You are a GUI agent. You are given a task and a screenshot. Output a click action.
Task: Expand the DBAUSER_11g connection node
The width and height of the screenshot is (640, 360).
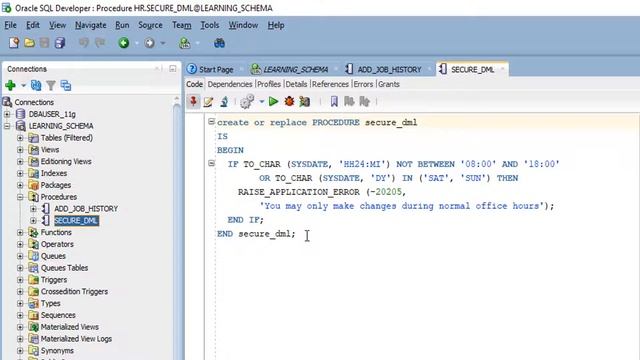(7, 114)
